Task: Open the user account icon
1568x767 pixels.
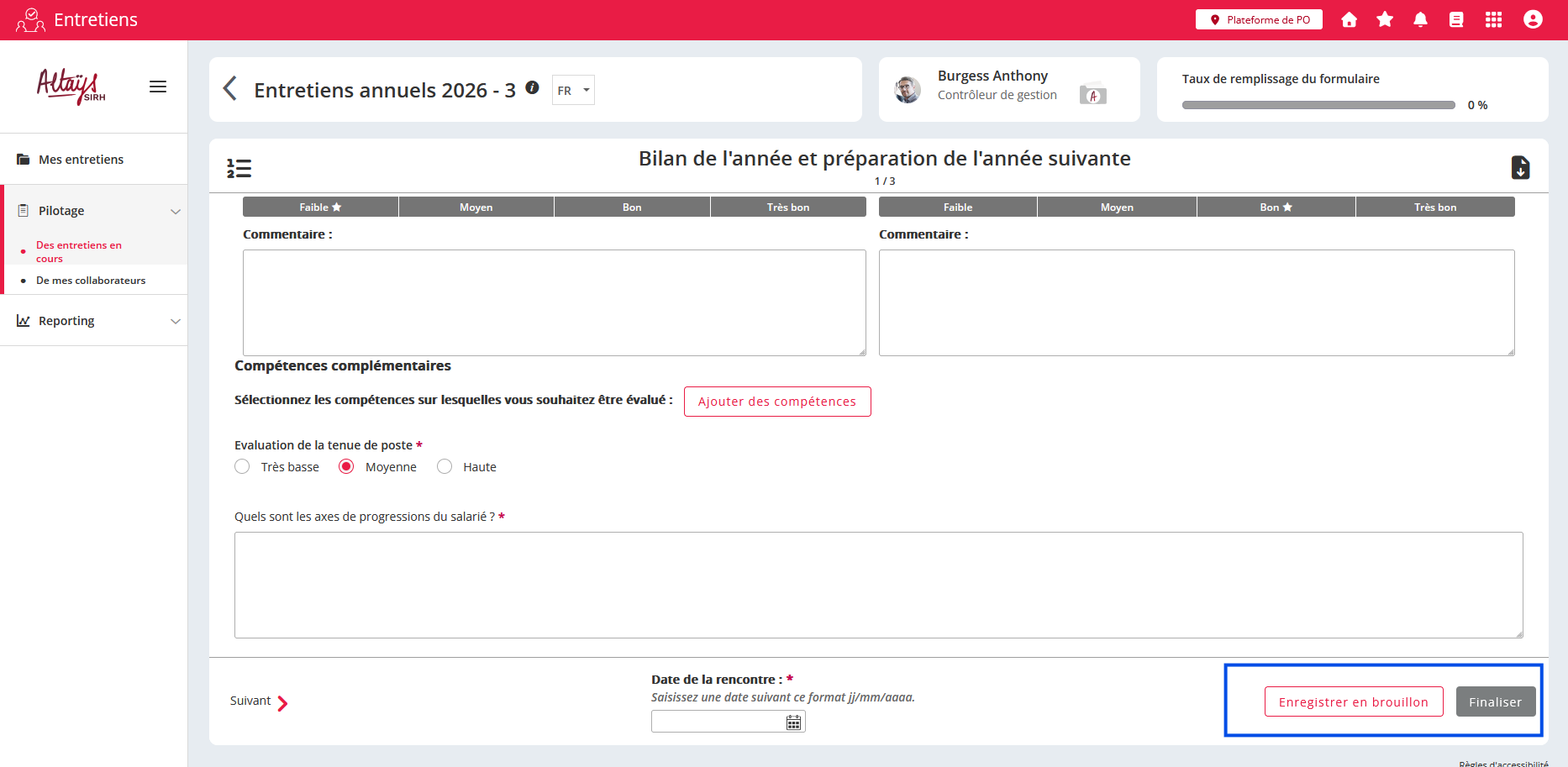Action: pyautogui.click(x=1533, y=19)
